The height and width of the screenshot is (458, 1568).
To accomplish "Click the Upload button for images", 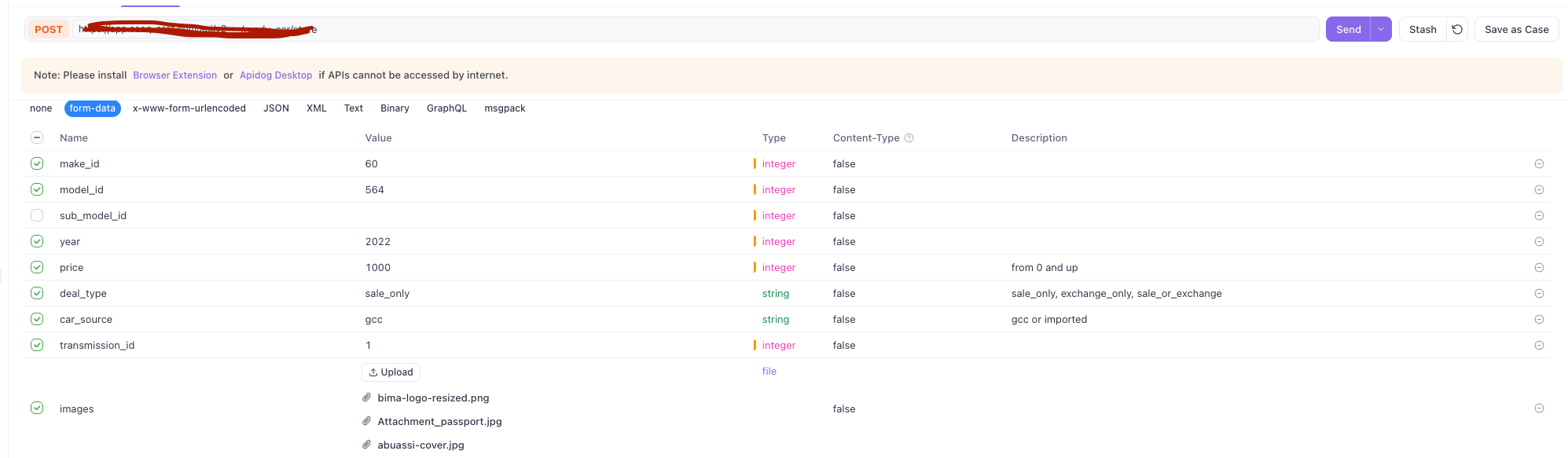I will 391,372.
